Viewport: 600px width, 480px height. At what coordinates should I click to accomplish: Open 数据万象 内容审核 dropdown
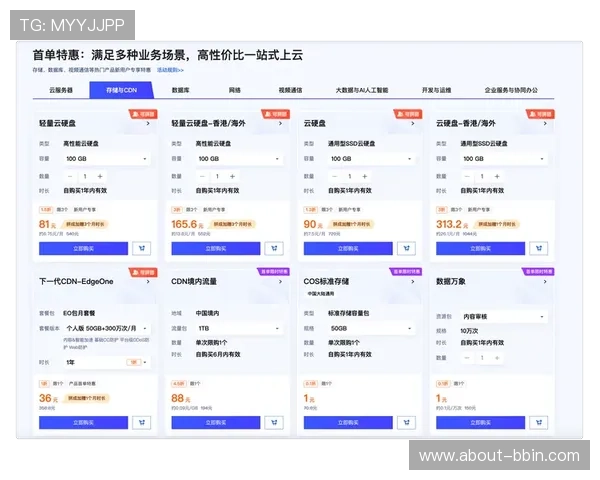504,317
